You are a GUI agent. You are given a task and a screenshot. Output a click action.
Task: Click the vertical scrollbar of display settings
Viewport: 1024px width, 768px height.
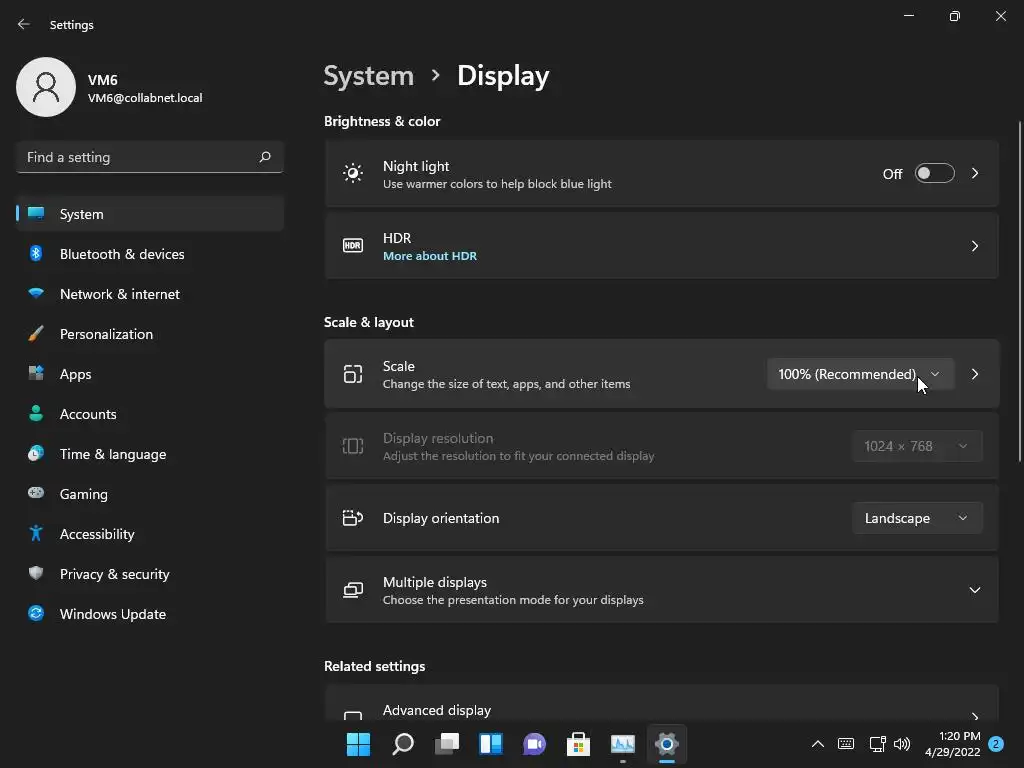coord(1020,292)
